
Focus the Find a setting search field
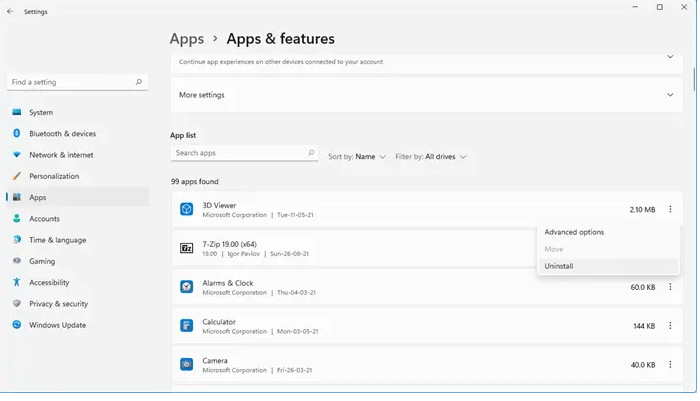77,82
